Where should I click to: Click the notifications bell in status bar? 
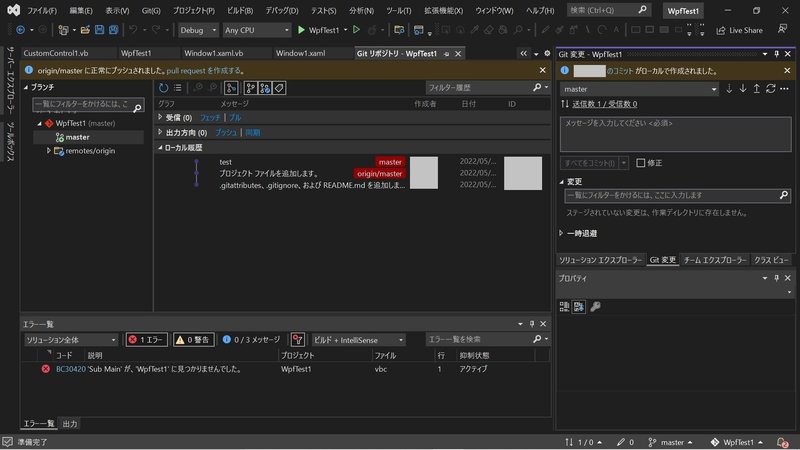(782, 442)
